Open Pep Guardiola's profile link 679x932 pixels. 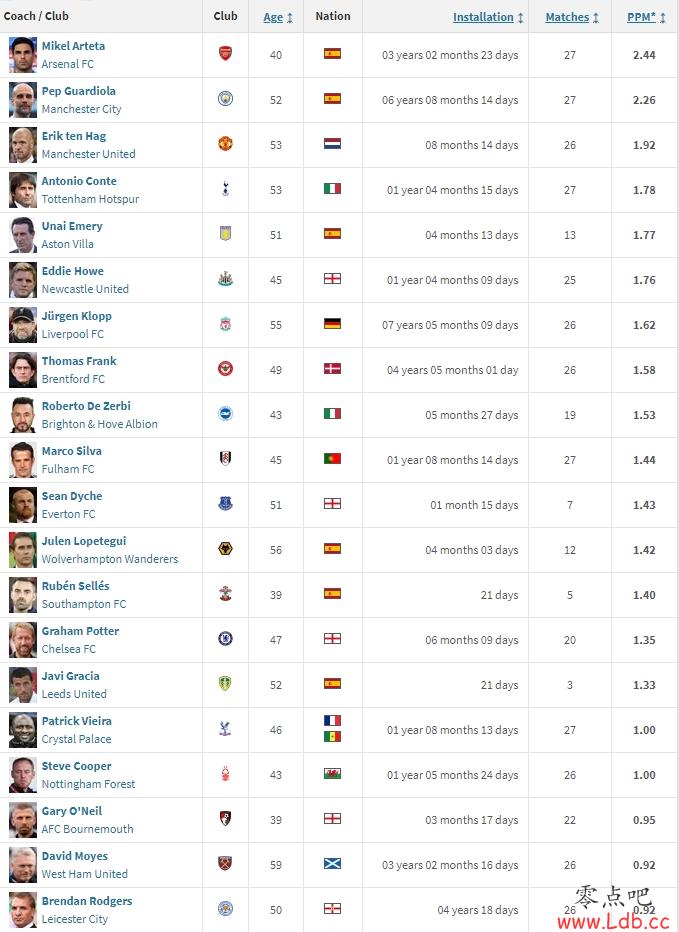[x=78, y=91]
